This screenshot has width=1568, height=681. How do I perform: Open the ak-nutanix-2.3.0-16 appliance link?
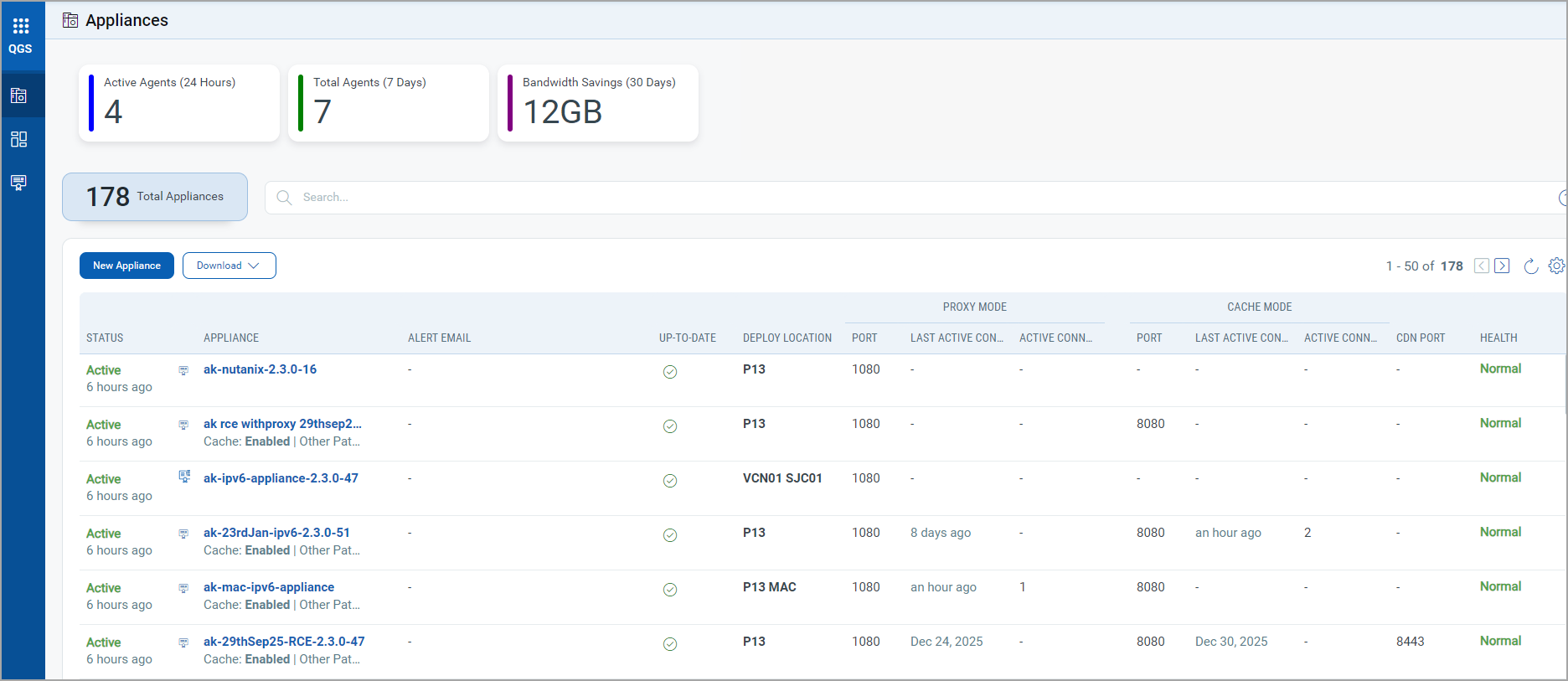[x=260, y=369]
